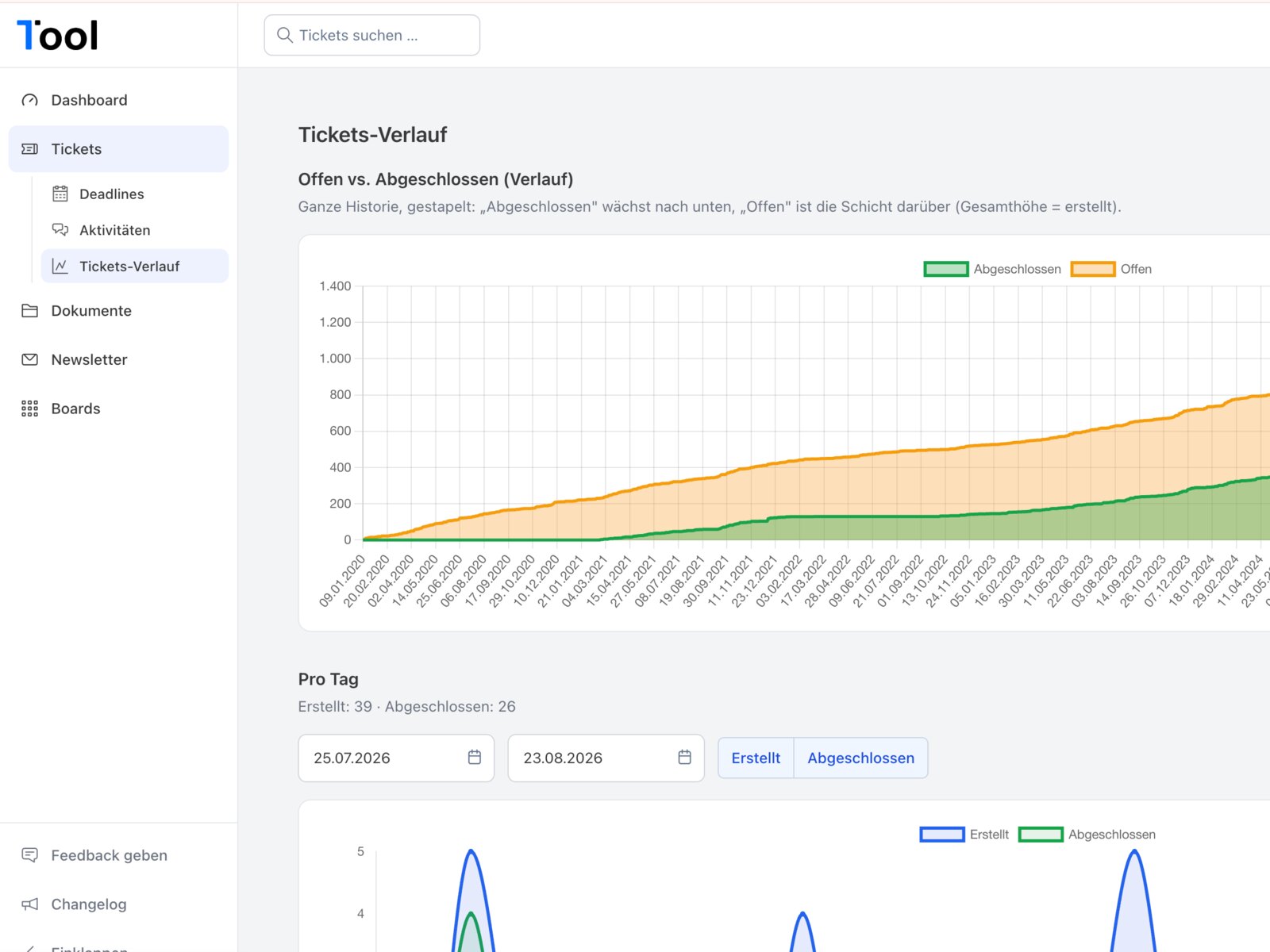The image size is (1270, 952).
Task: Open Feedback geben link
Action: tap(118, 855)
